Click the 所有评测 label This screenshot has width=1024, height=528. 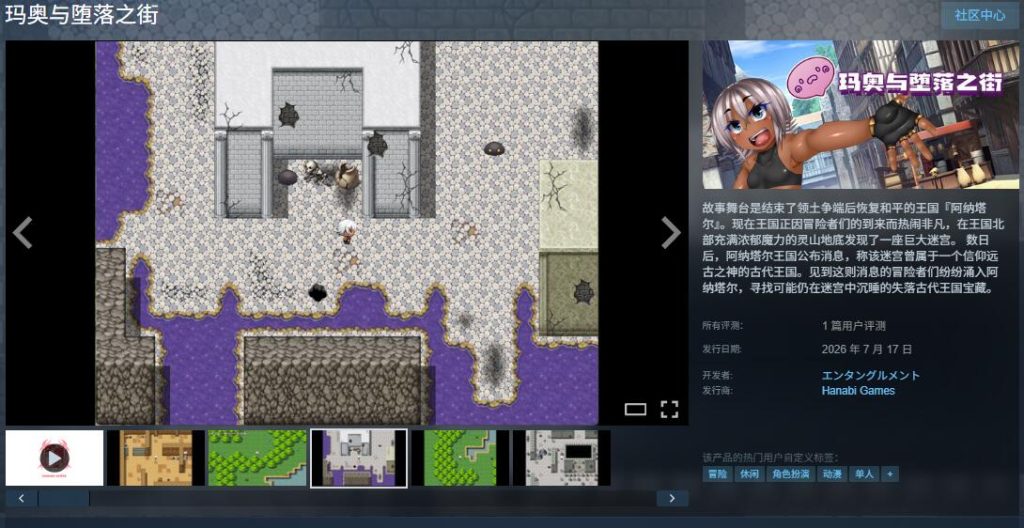(722, 326)
